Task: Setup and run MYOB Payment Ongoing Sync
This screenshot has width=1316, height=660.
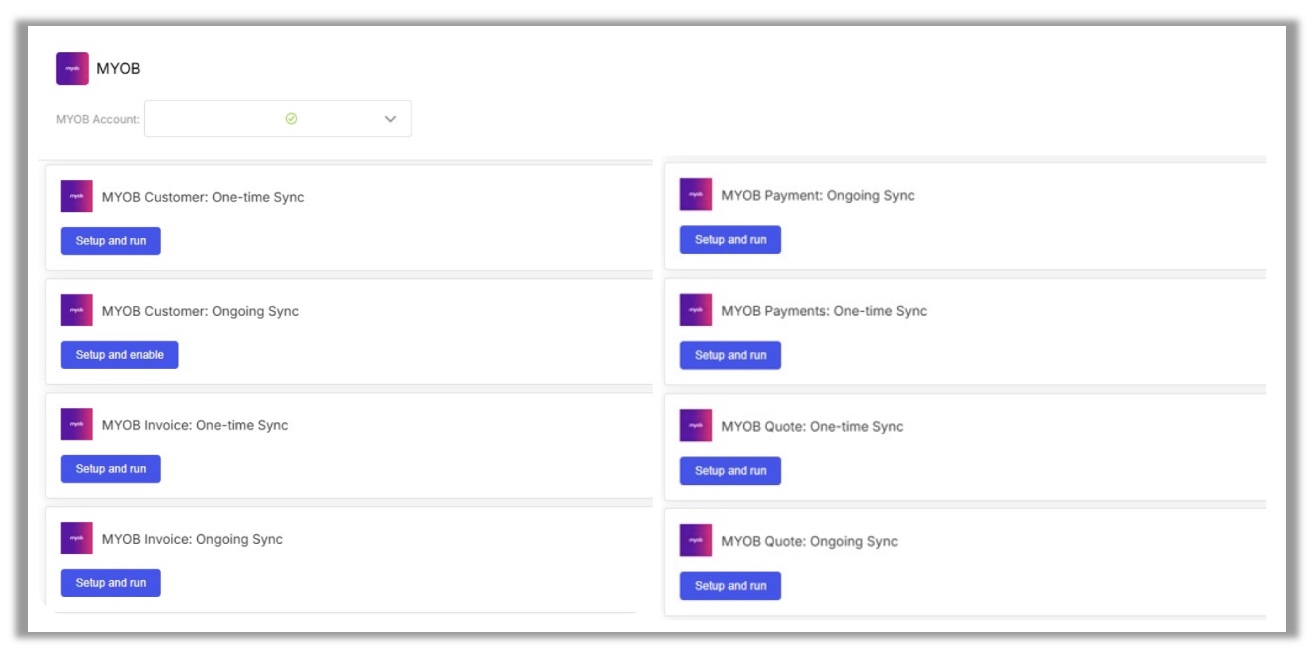Action: click(x=731, y=240)
